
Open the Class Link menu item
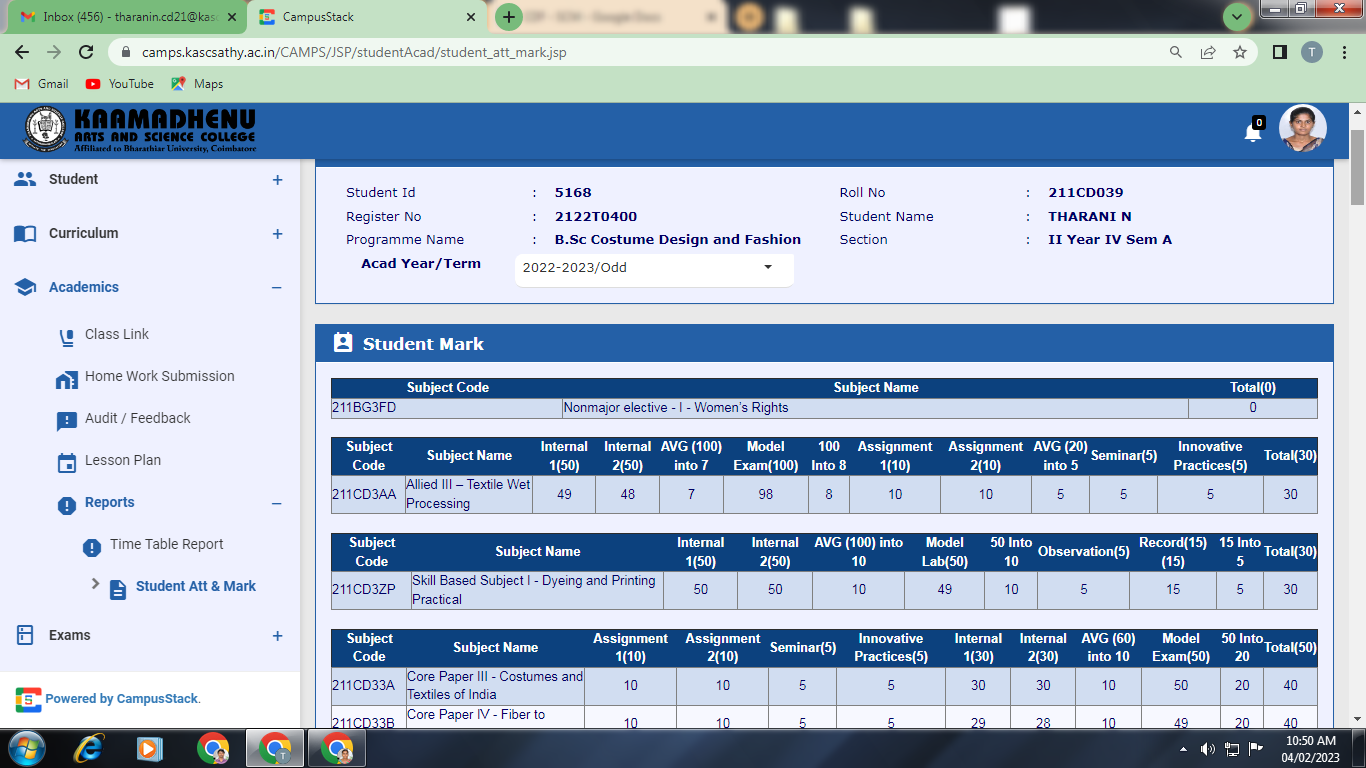[x=117, y=334]
